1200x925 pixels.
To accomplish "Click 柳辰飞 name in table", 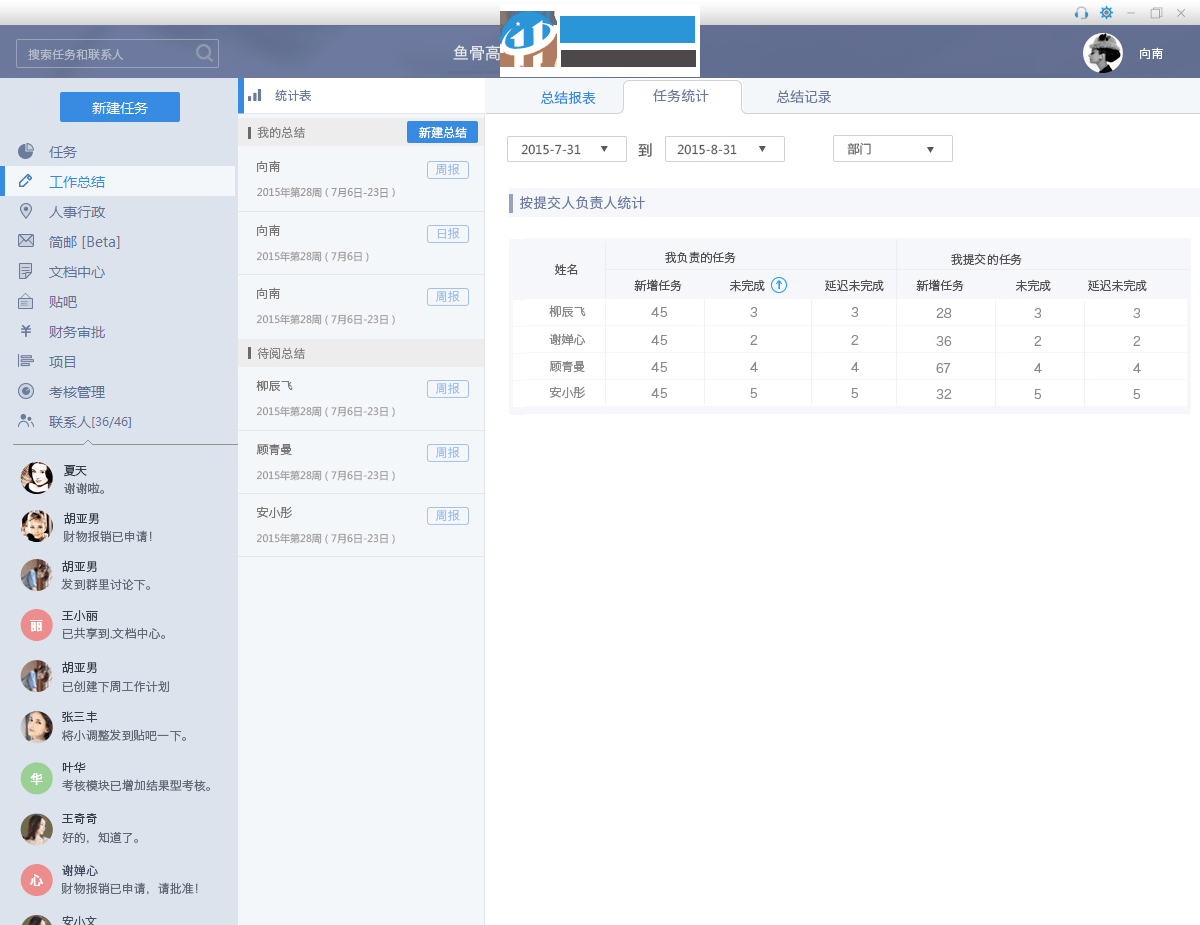I will (x=567, y=312).
